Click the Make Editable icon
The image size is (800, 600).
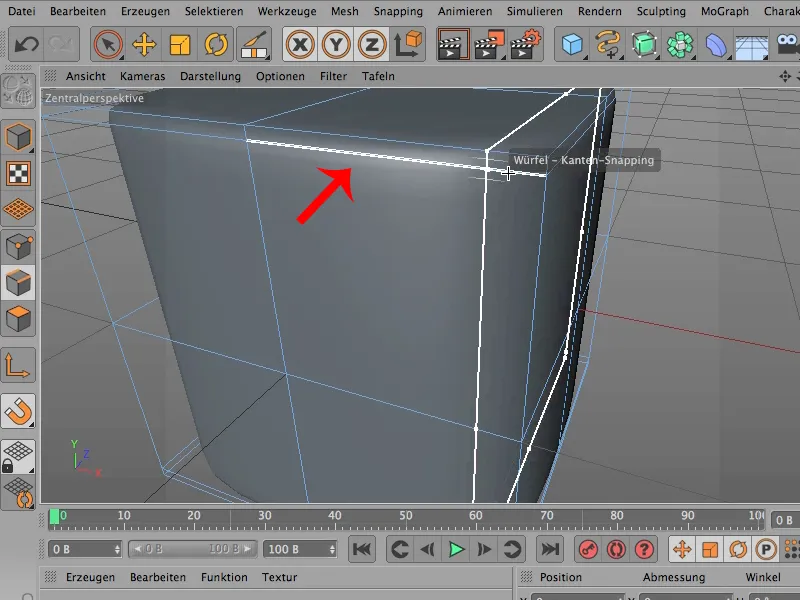pos(18,91)
